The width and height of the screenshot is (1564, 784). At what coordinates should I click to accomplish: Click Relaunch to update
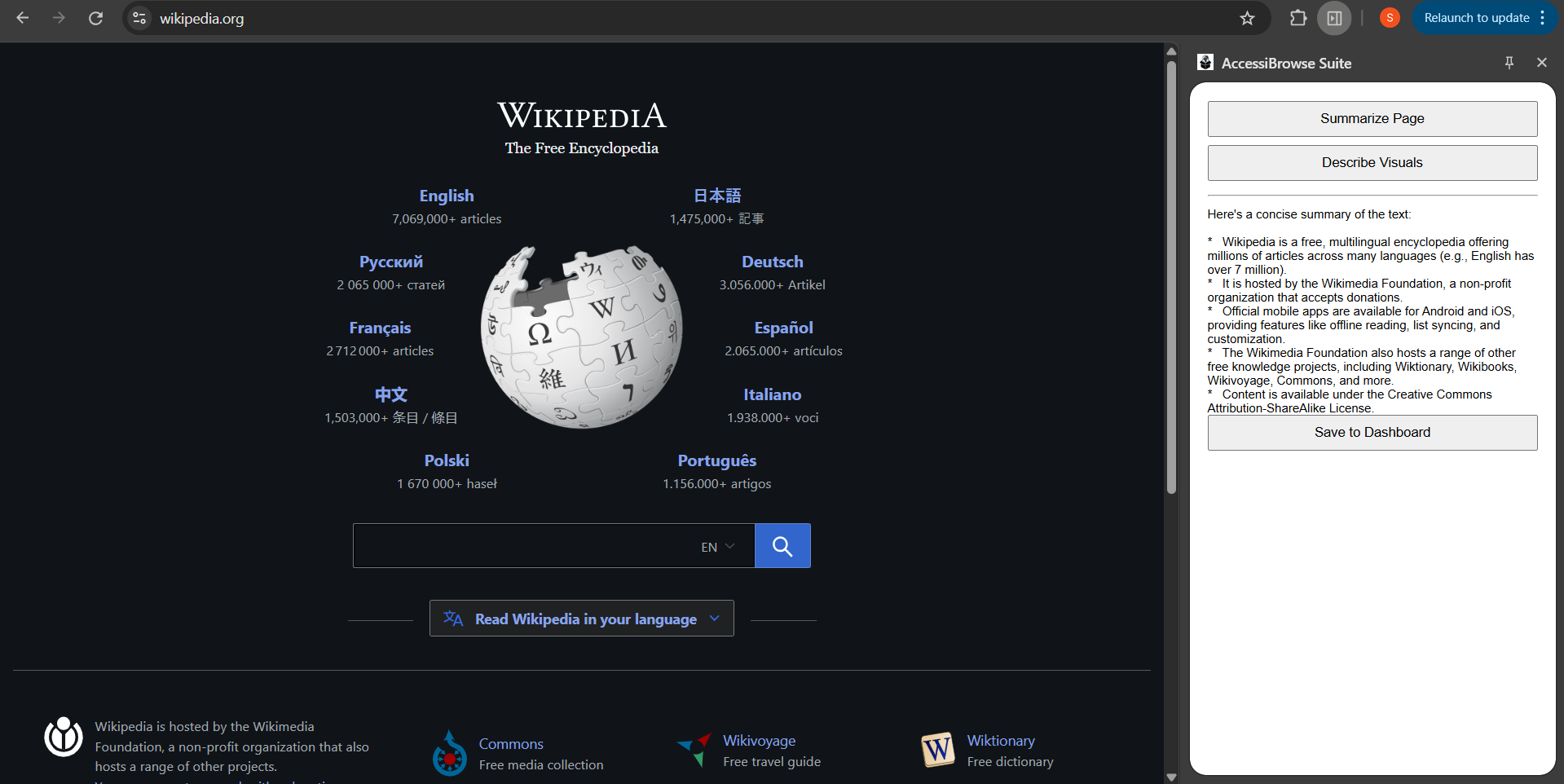click(x=1476, y=18)
